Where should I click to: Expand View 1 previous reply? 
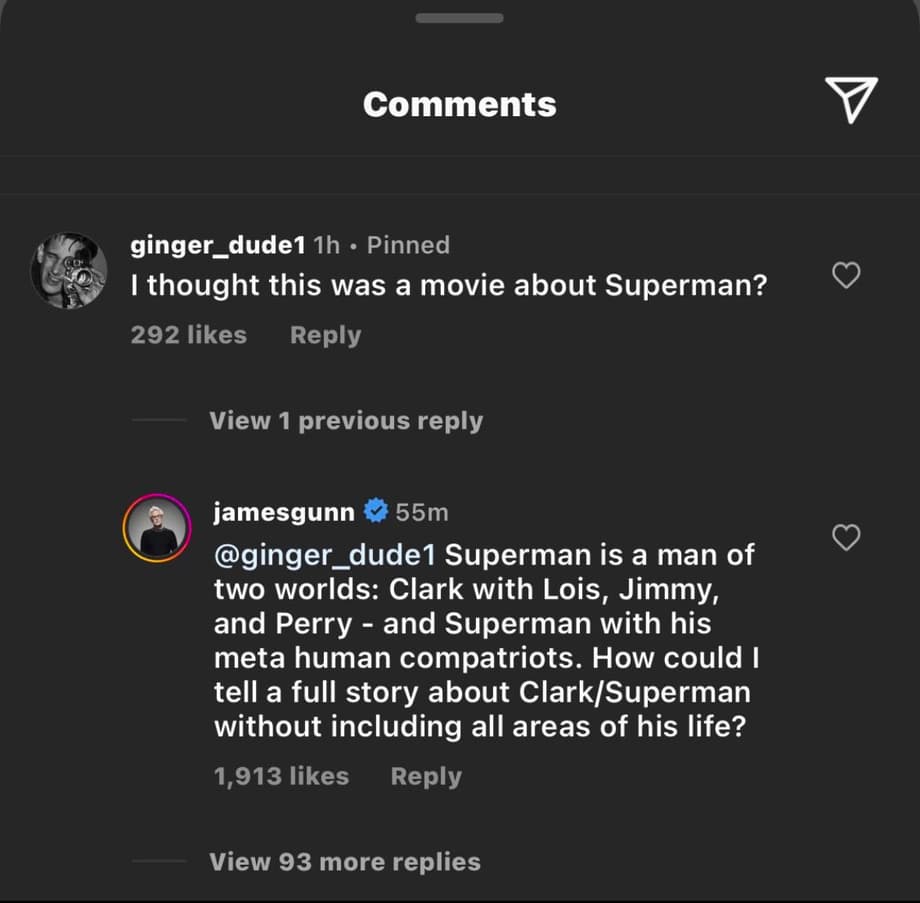click(x=345, y=421)
